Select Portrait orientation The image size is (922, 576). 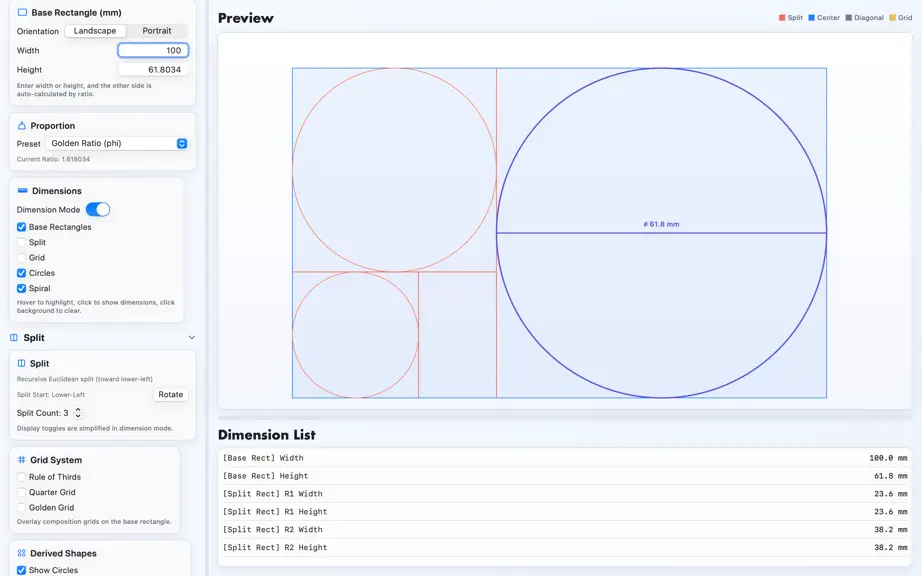click(x=156, y=31)
